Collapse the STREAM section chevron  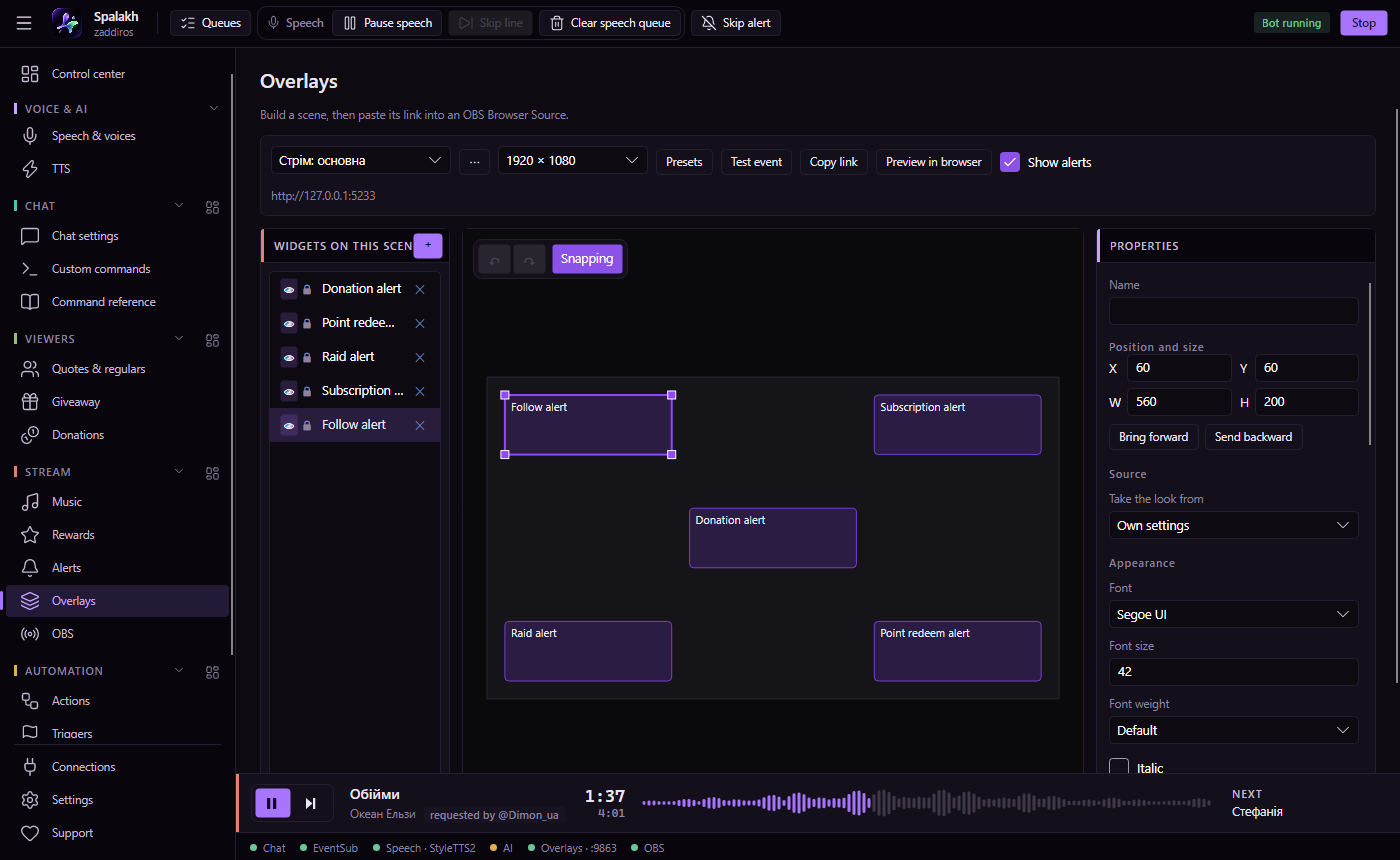click(180, 472)
